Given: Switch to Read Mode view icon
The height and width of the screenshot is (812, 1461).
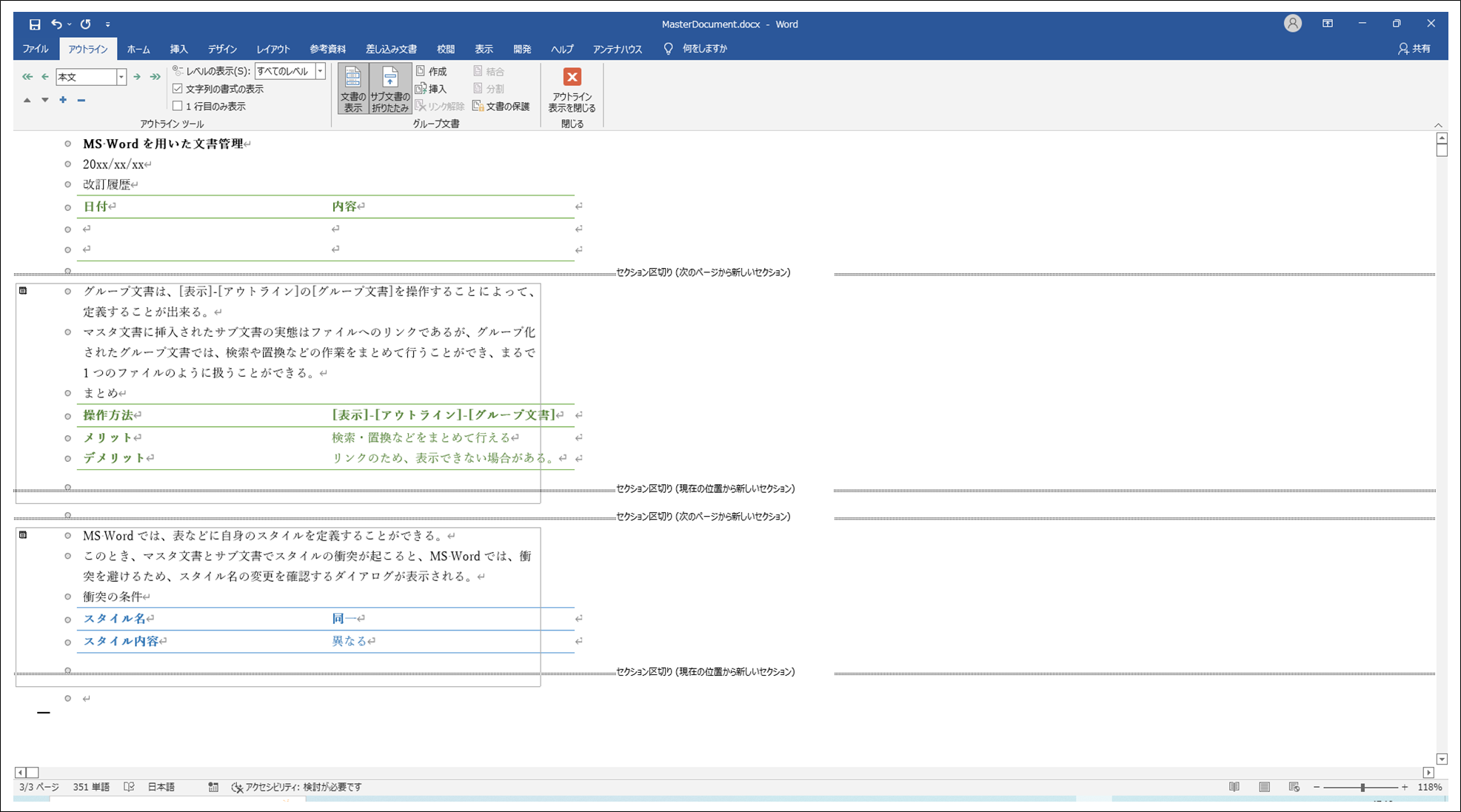Looking at the screenshot, I should 1234,787.
